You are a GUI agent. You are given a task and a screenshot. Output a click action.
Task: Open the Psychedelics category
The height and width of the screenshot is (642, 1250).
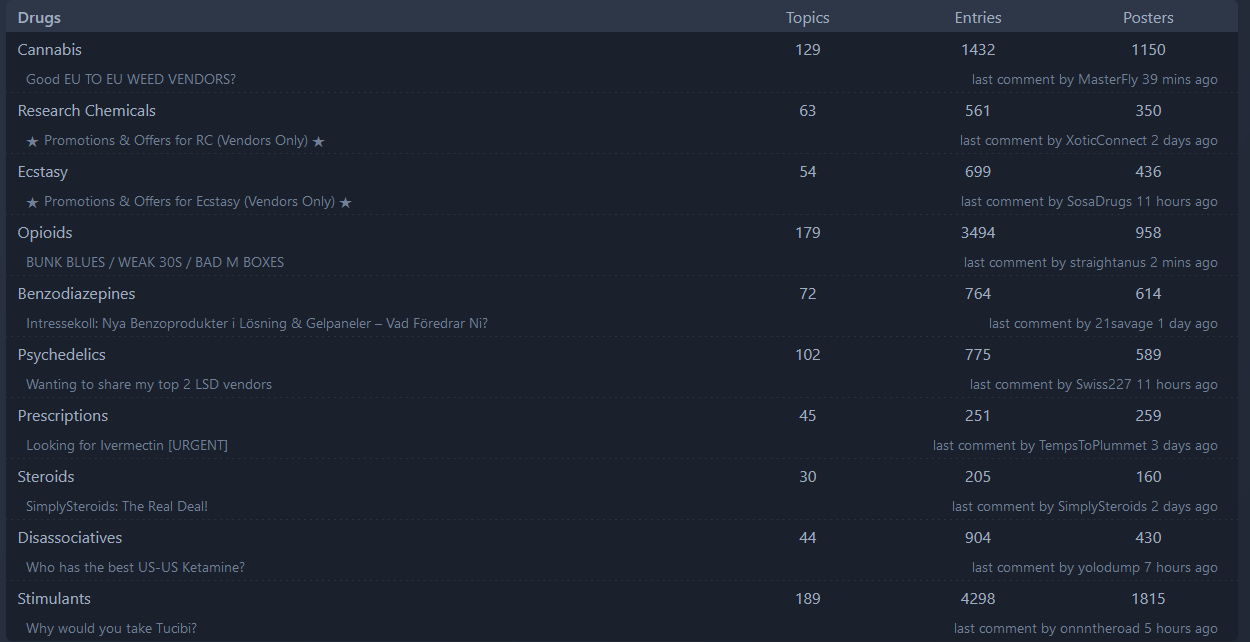click(x=61, y=355)
